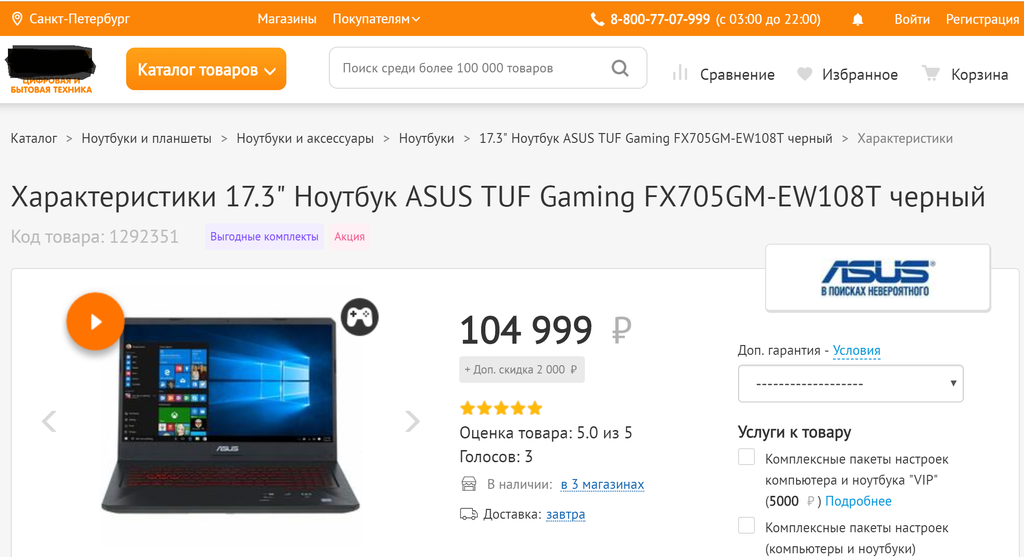Expand the Покупателям menu
This screenshot has width=1024, height=557.
[x=376, y=19]
